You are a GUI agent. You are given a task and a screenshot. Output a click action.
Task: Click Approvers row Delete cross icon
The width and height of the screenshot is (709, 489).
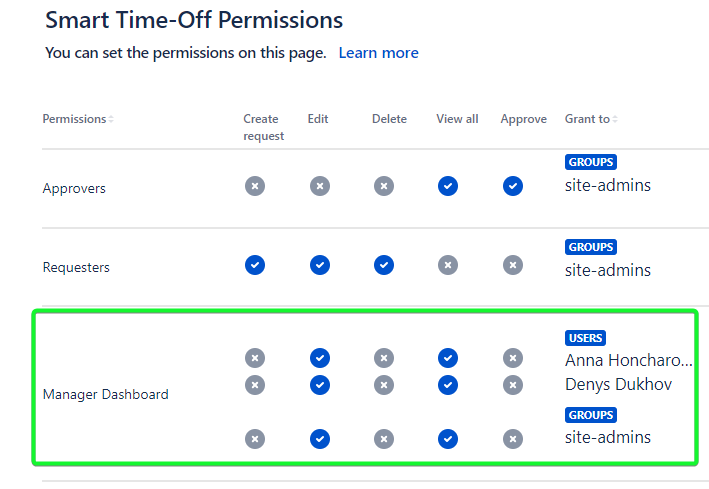(x=384, y=186)
